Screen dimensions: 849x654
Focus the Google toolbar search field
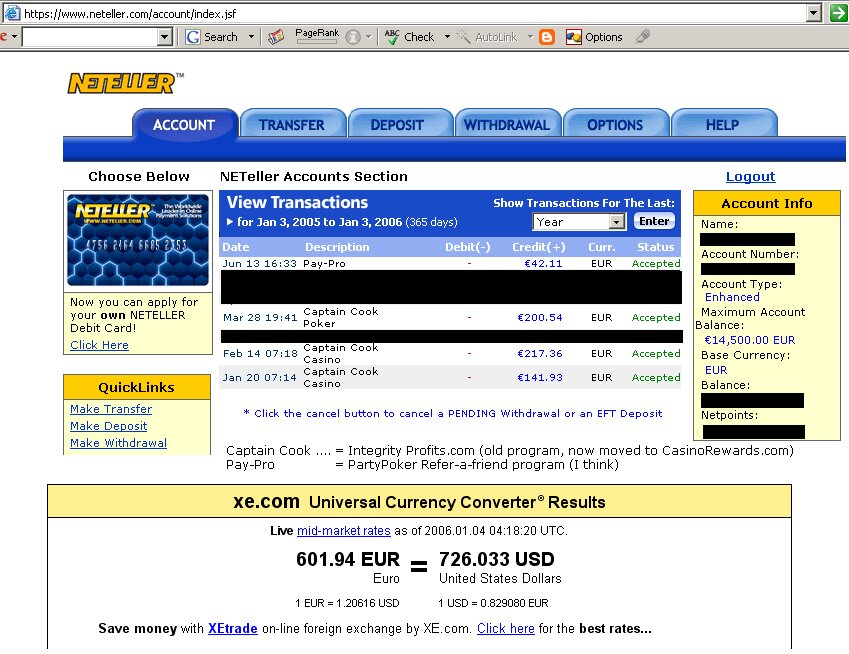[90, 37]
